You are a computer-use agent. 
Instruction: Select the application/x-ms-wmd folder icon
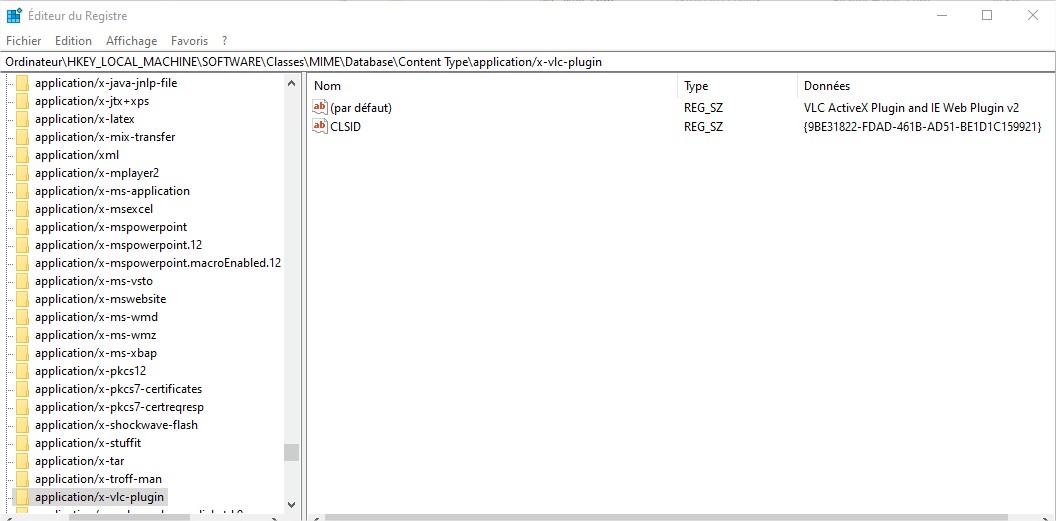click(x=23, y=317)
